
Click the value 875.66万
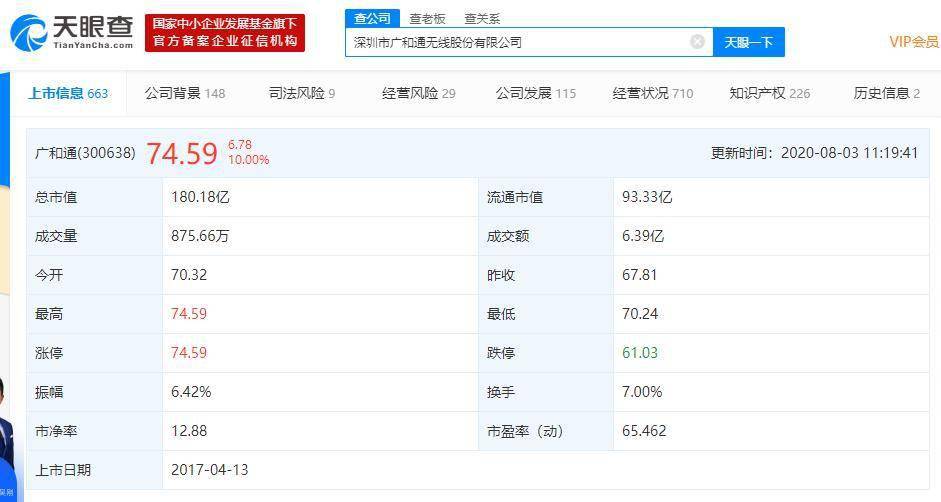200,236
